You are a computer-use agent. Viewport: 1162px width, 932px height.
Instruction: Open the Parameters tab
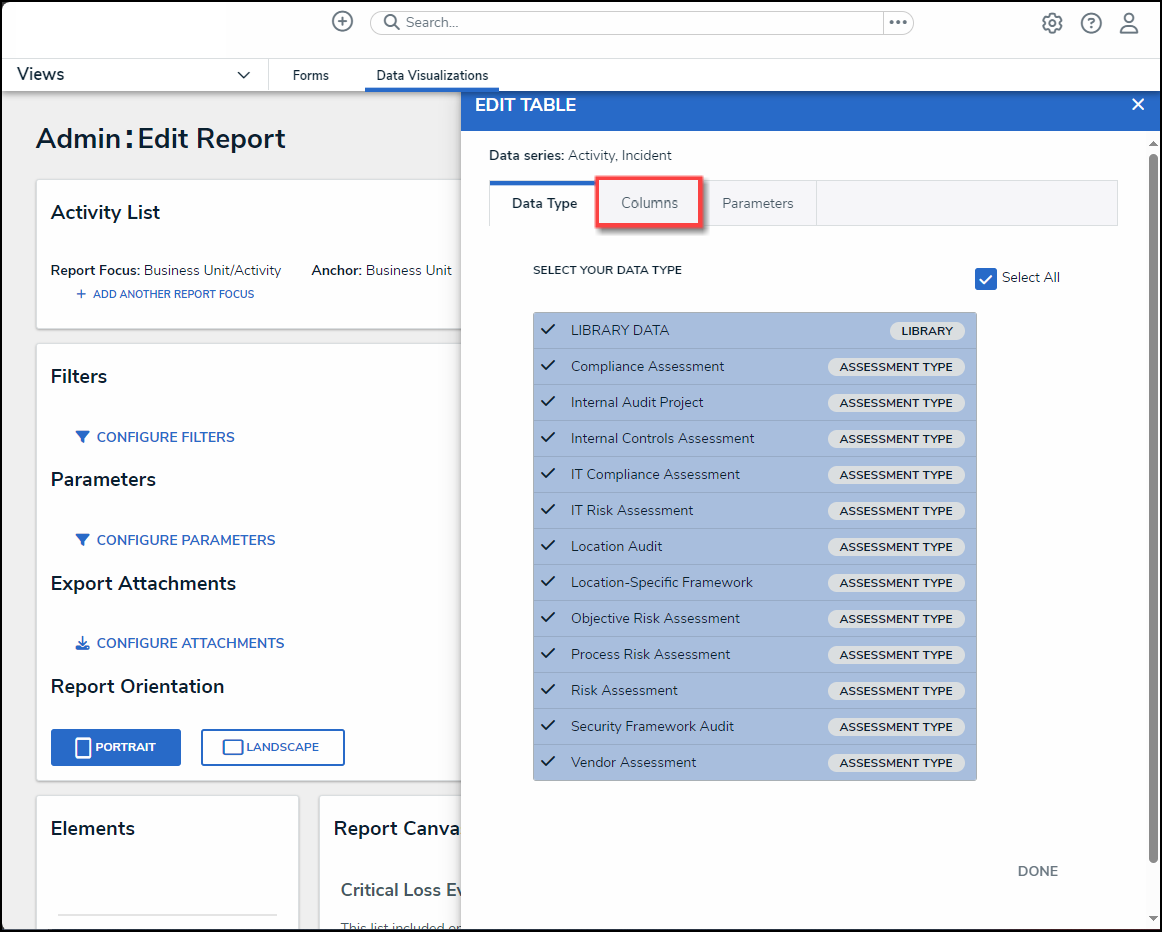(757, 203)
